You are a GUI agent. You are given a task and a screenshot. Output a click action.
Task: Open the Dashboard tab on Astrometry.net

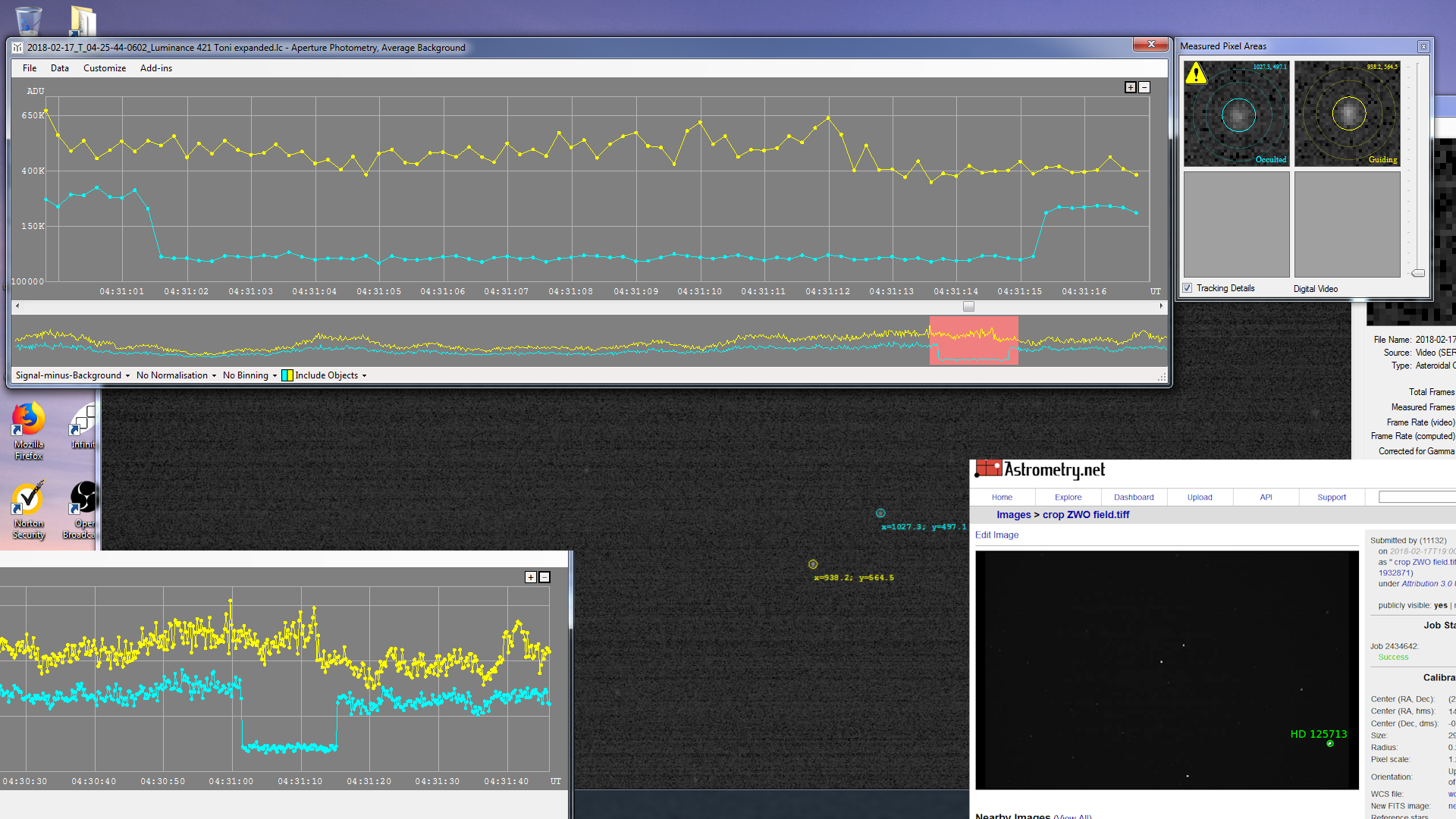1134,497
